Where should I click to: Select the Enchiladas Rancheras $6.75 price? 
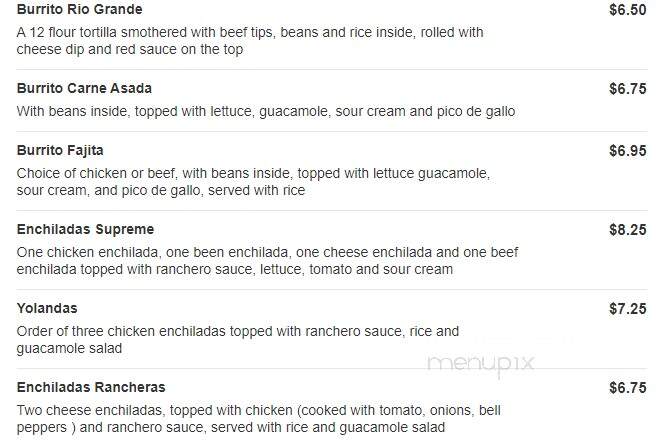pos(628,388)
